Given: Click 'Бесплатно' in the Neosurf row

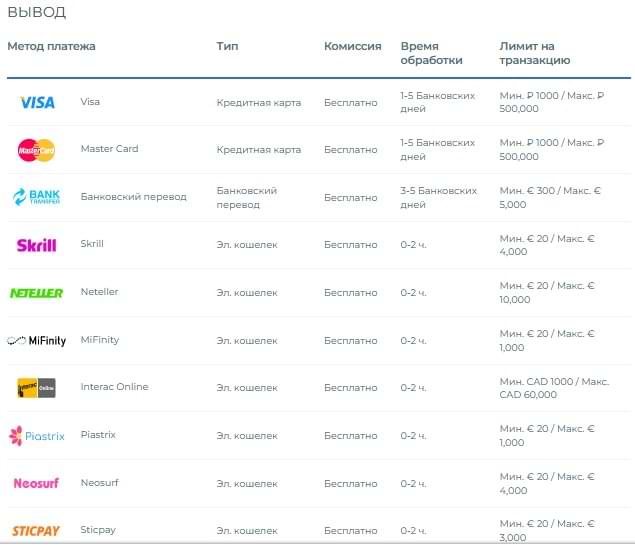Looking at the screenshot, I should coord(351,484).
